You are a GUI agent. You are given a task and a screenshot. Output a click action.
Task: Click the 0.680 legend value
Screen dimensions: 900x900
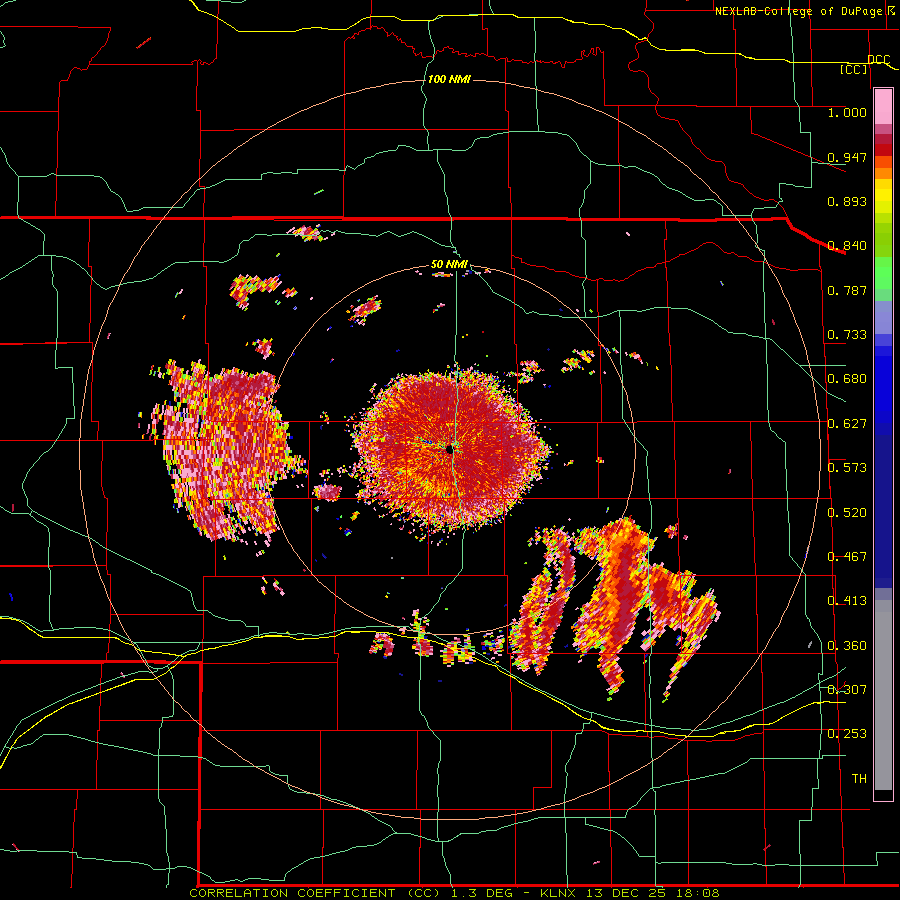pos(847,379)
